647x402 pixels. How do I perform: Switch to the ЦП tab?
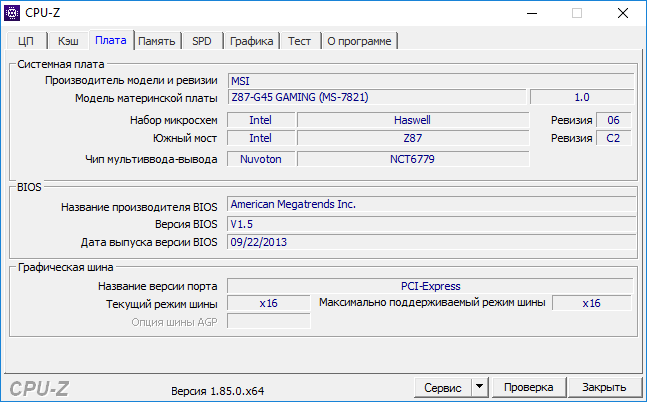tap(26, 41)
